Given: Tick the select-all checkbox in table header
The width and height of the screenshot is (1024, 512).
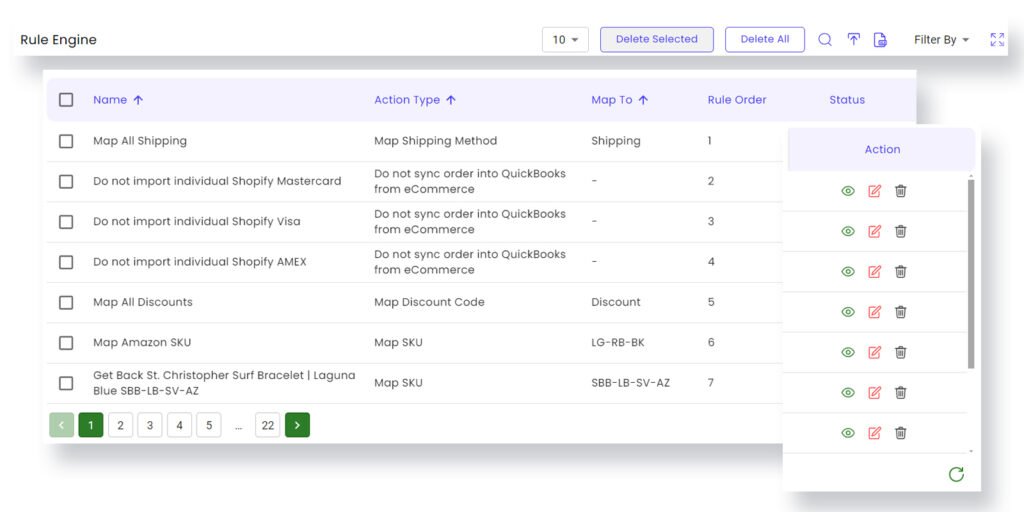Looking at the screenshot, I should click(x=66, y=100).
